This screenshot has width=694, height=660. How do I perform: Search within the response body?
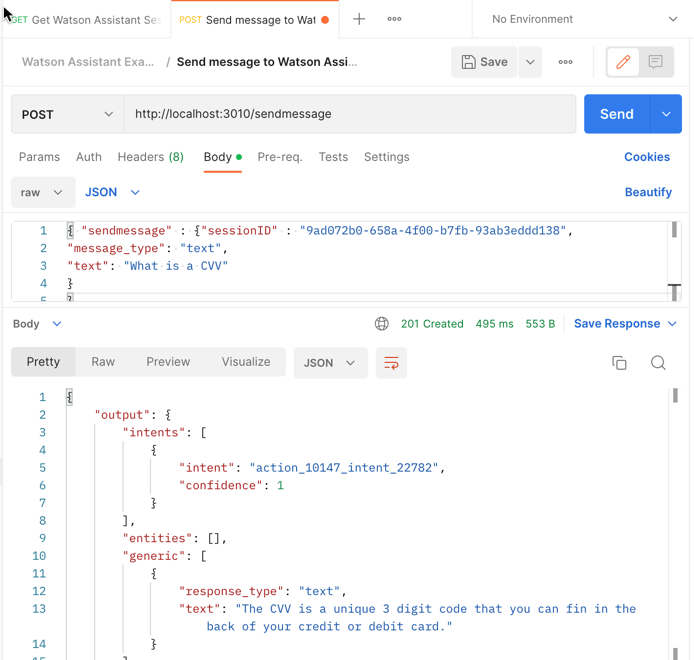point(658,363)
